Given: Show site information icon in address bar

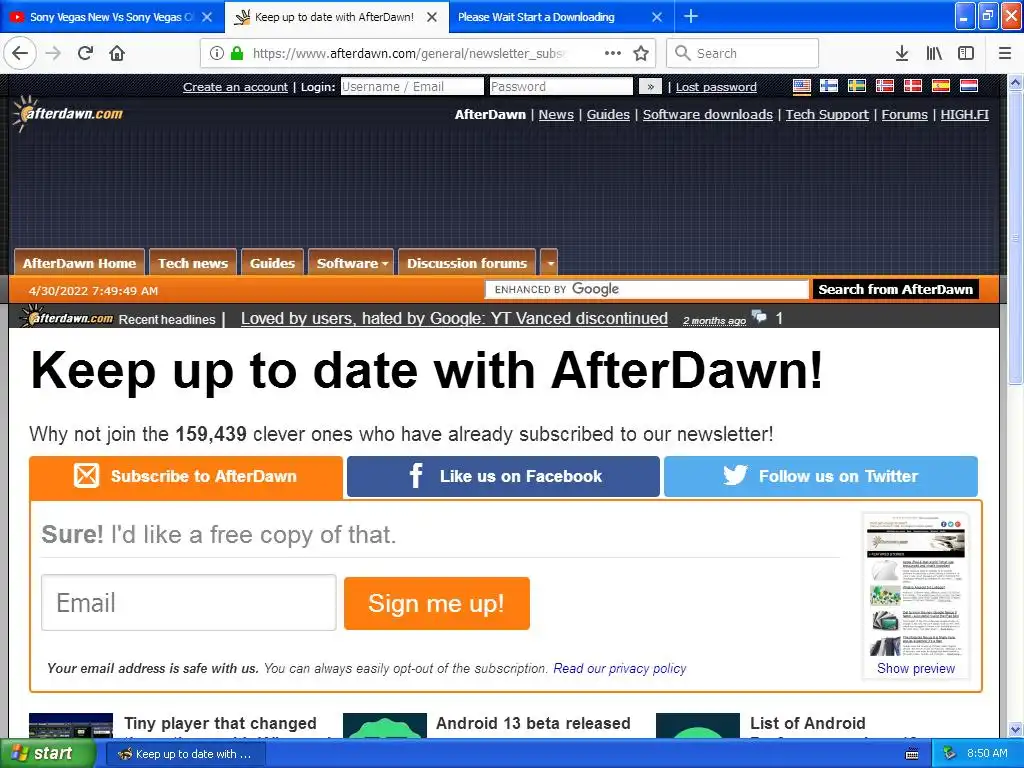Looking at the screenshot, I should (217, 54).
